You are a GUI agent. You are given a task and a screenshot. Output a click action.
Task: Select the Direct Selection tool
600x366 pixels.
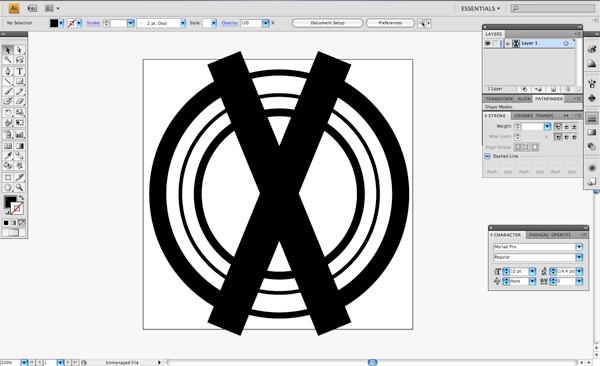20,50
